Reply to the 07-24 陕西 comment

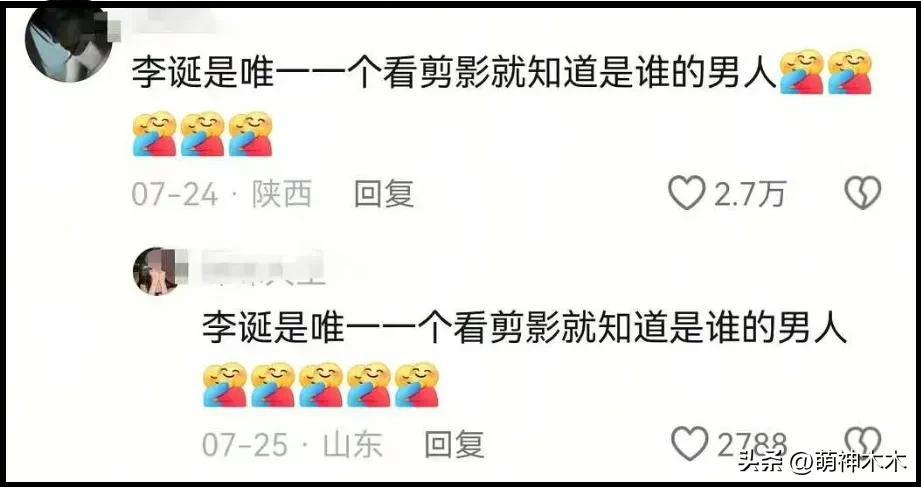[384, 194]
